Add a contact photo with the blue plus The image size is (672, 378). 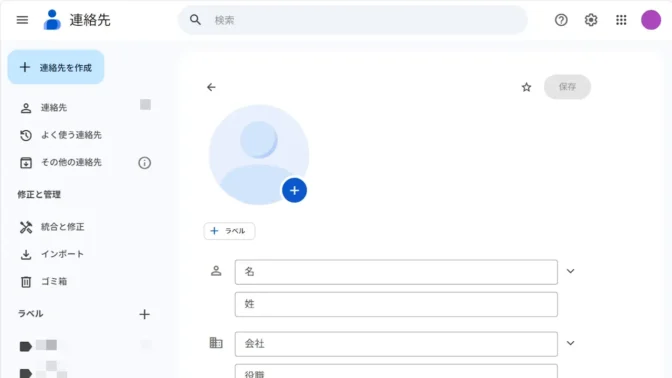coord(294,190)
